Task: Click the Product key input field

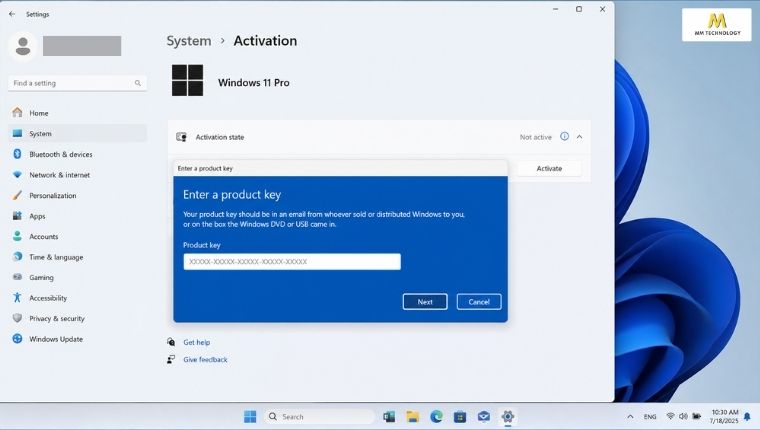Action: [292, 261]
